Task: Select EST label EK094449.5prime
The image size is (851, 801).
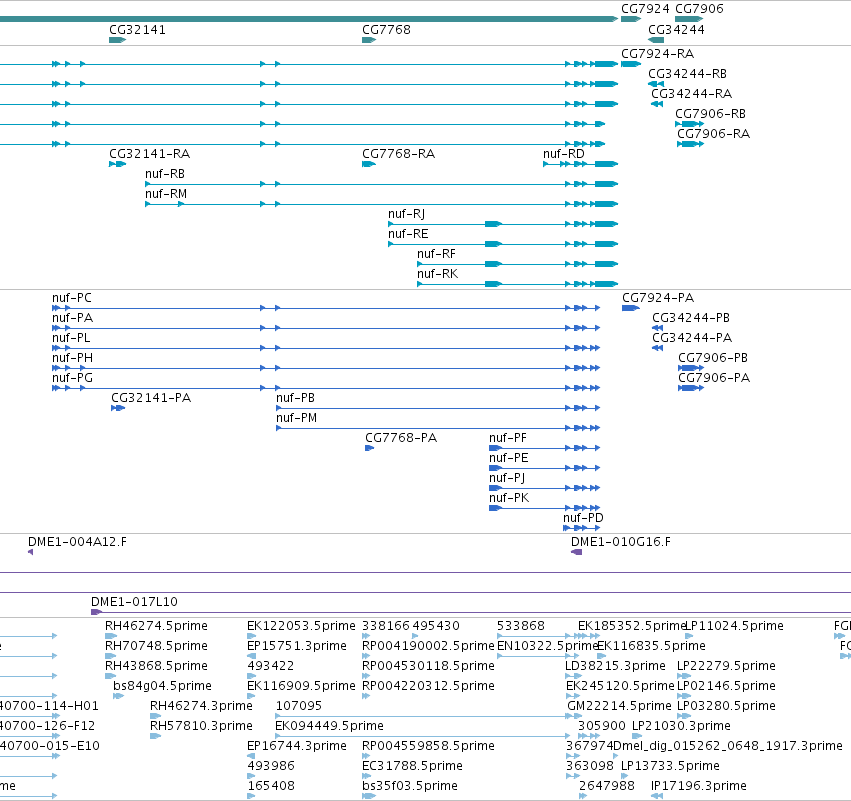Action: 329,726
